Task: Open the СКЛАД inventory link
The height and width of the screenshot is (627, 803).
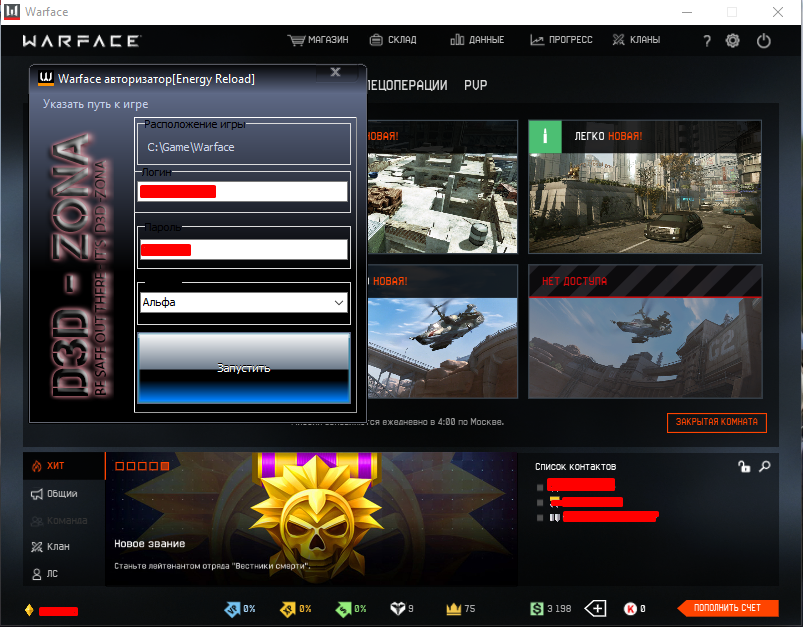Action: point(402,40)
